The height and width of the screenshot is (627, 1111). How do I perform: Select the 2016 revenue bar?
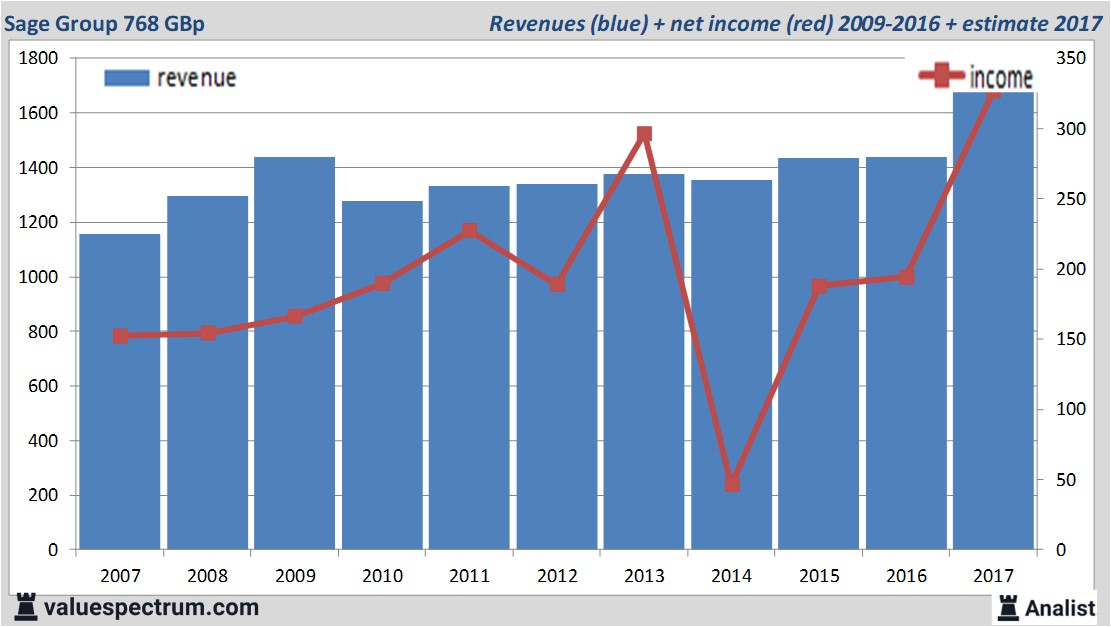[x=906, y=353]
